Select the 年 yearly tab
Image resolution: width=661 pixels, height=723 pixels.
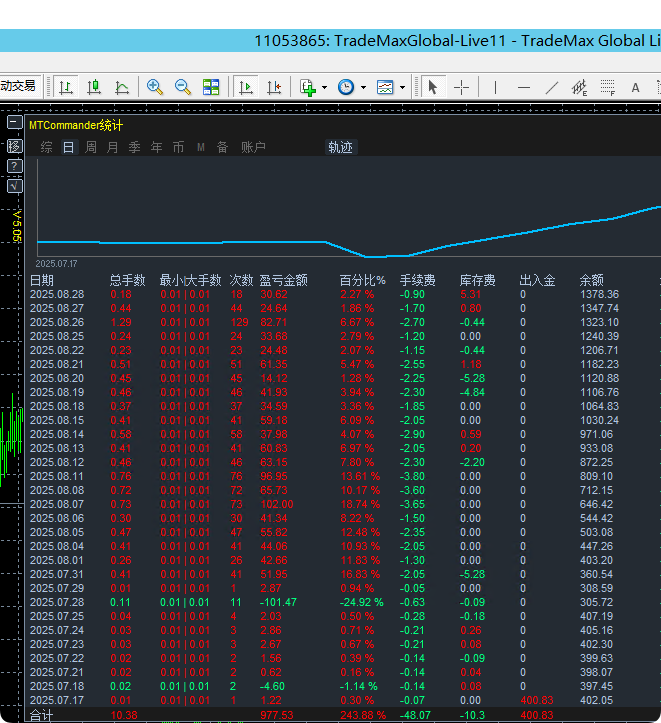(156, 147)
